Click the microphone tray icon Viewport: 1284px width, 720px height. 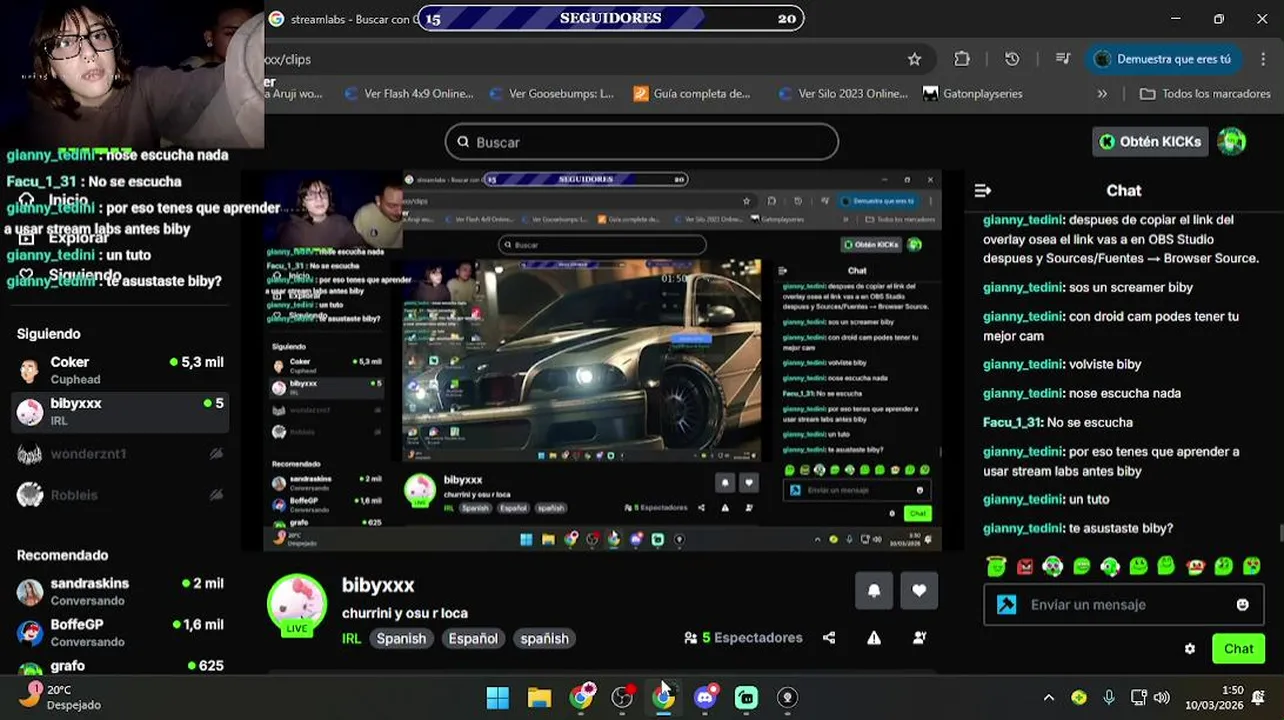tap(1108, 698)
